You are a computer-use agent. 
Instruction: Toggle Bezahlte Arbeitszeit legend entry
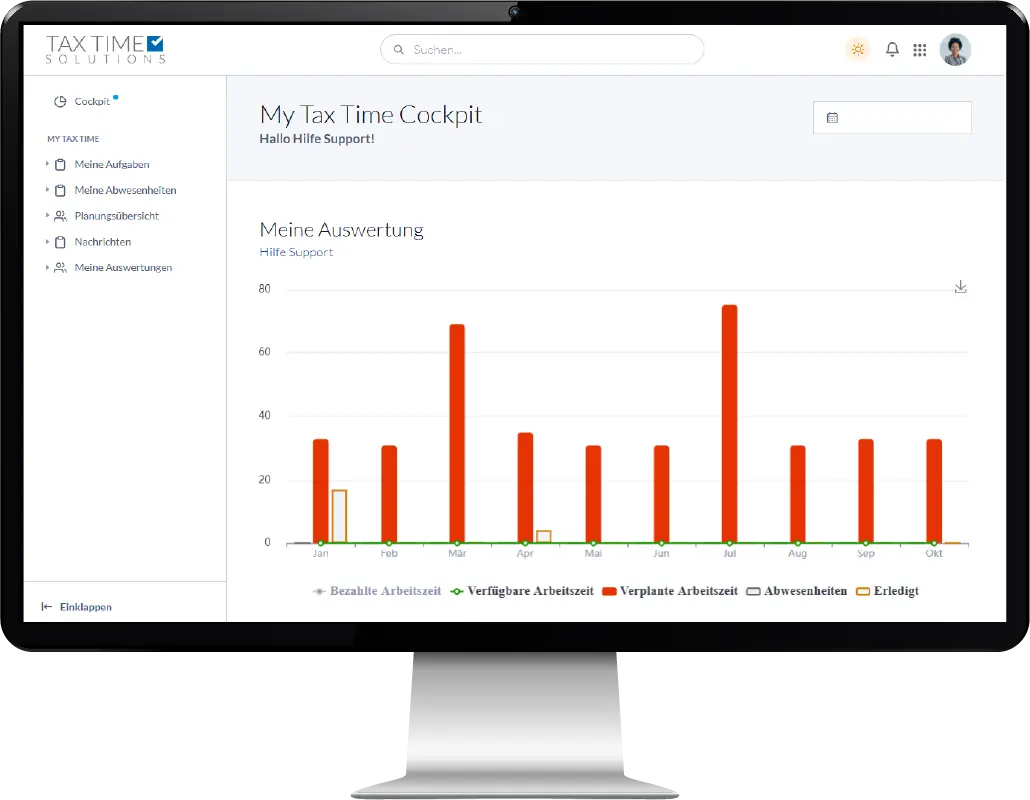click(x=377, y=591)
